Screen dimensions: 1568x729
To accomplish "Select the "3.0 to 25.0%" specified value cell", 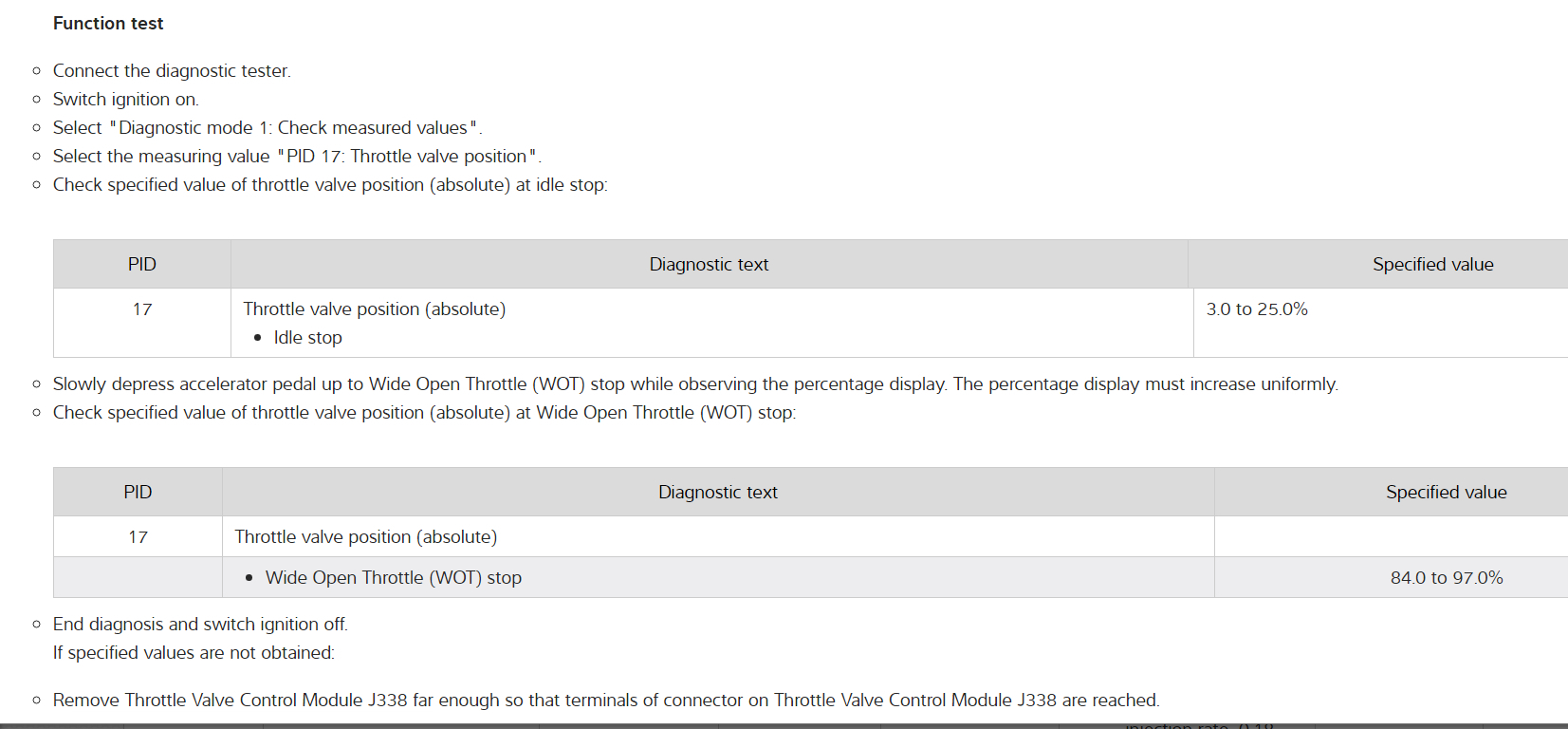I will [1257, 309].
